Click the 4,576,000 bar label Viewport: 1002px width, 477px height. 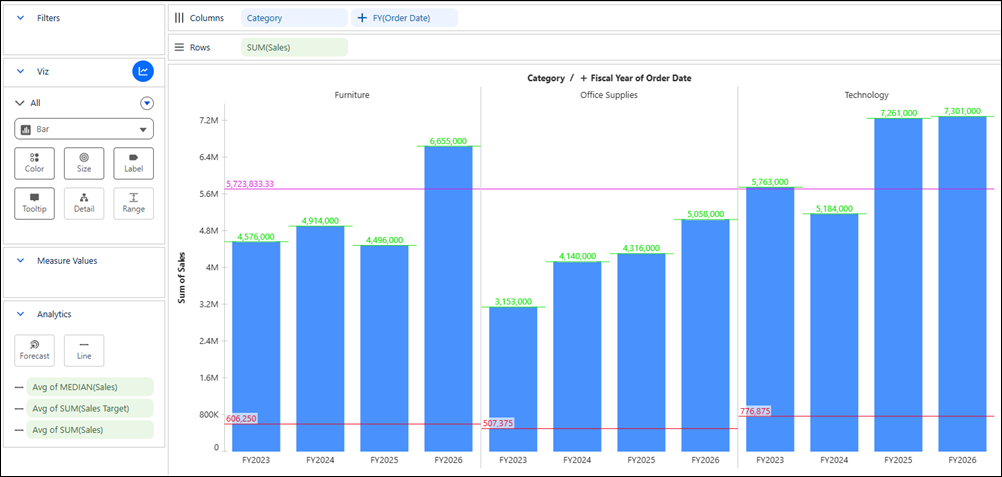point(256,237)
